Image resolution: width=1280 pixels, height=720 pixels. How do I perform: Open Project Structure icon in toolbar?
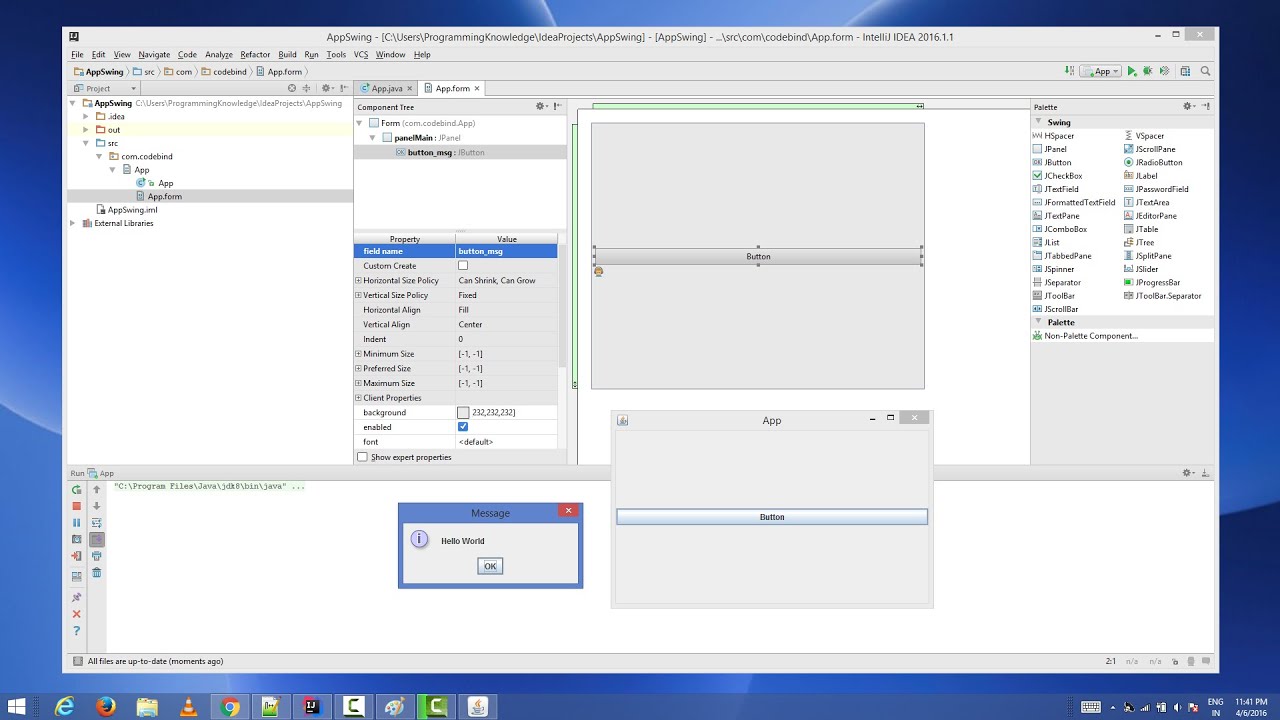coord(1185,71)
